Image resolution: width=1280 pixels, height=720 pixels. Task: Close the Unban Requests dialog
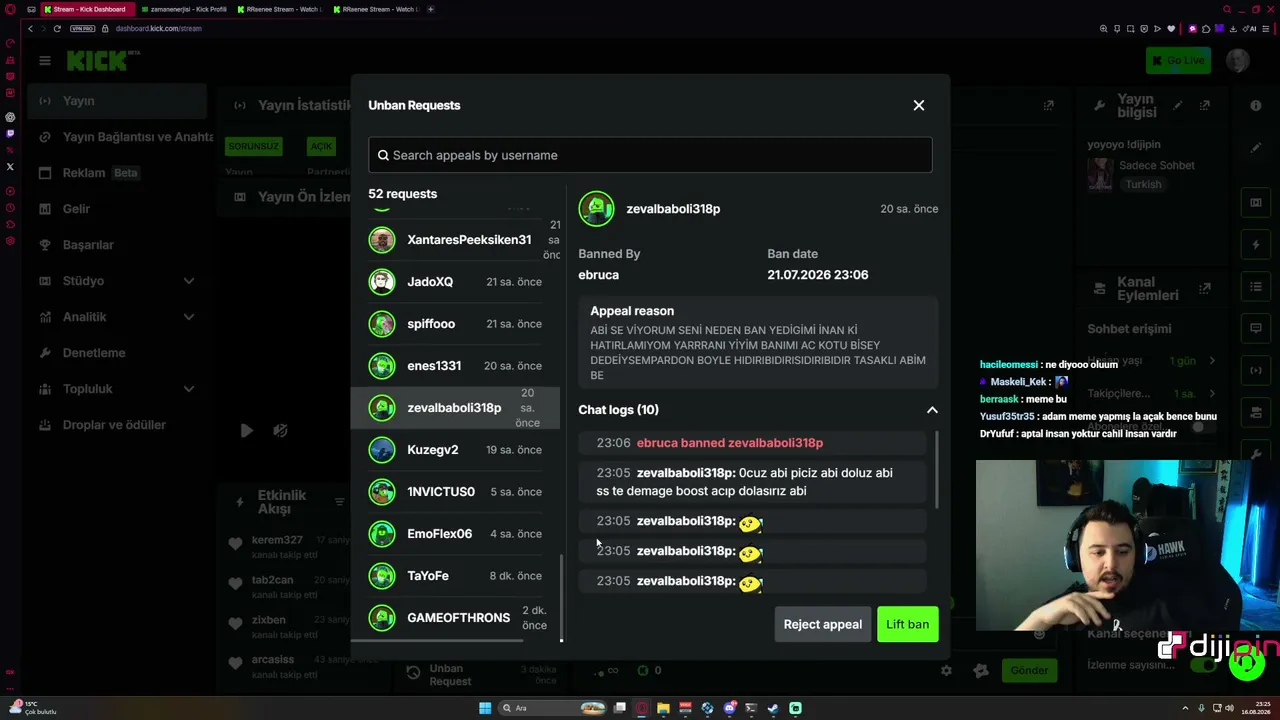tap(918, 105)
